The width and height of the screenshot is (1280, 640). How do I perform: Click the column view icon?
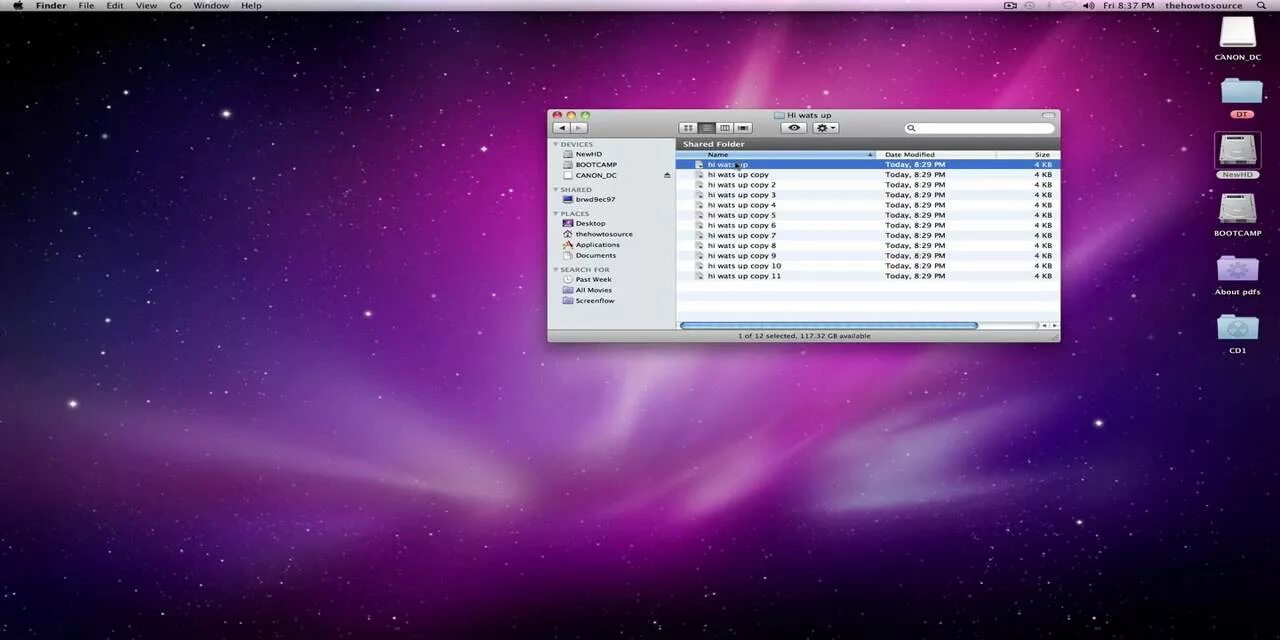tap(725, 127)
